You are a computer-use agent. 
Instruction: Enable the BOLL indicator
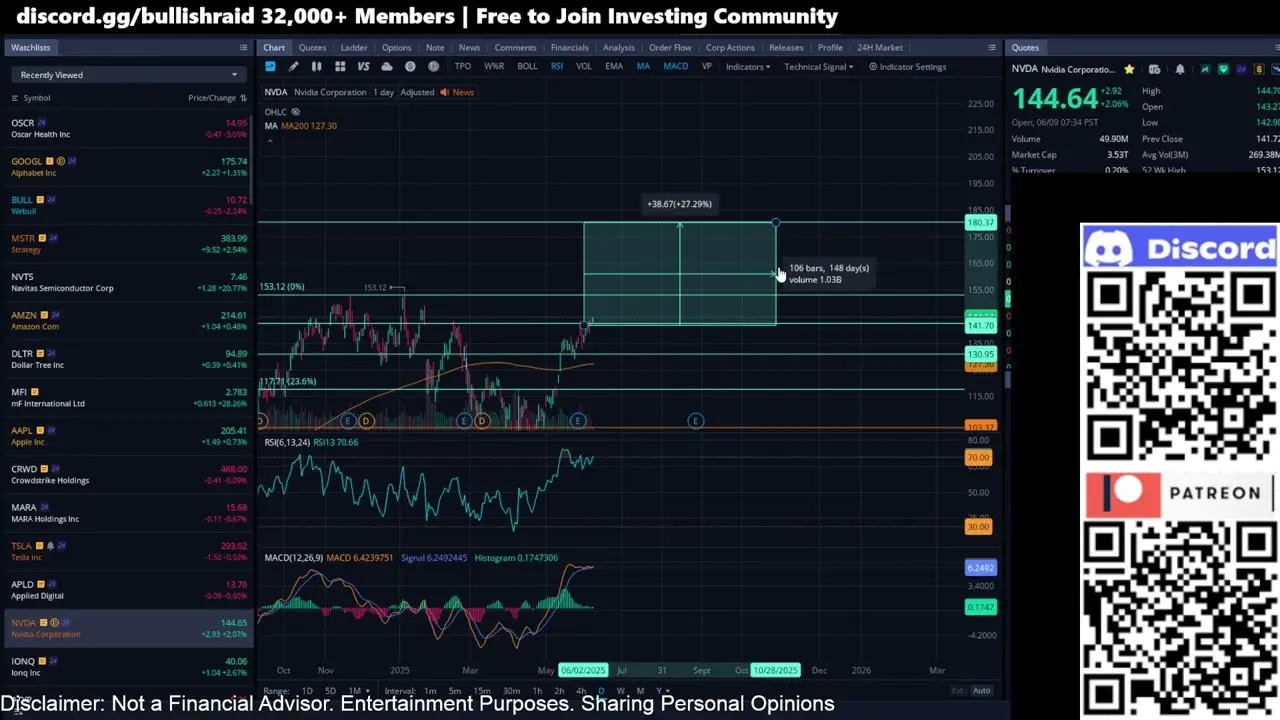click(x=527, y=67)
